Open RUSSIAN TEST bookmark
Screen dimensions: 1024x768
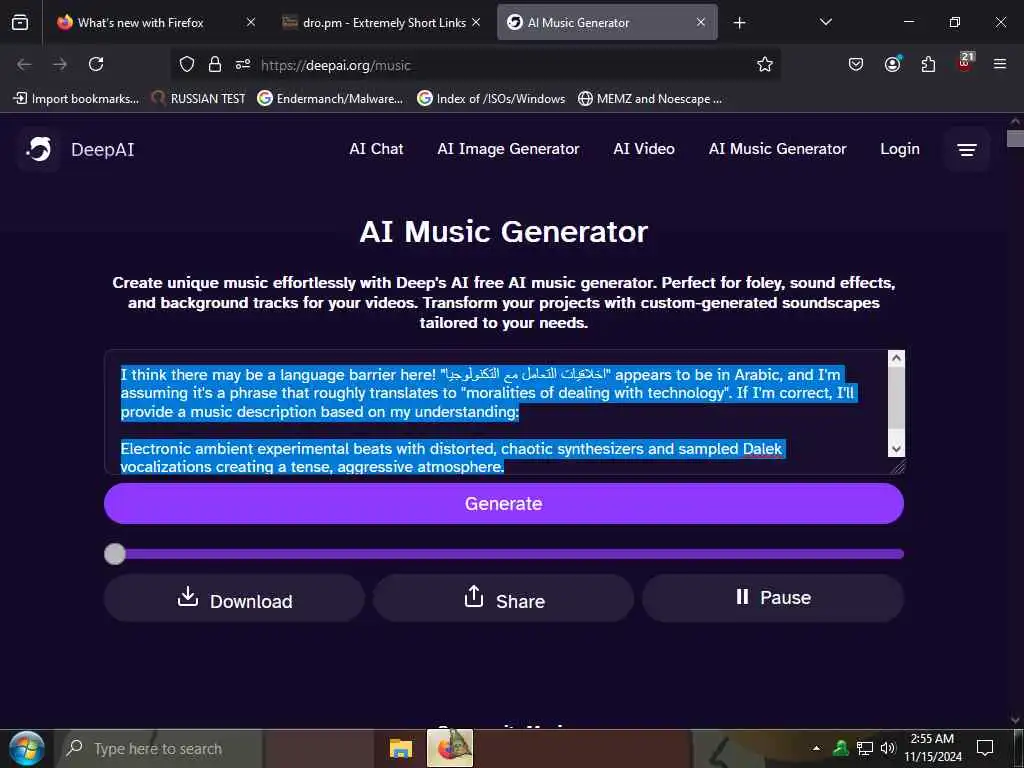coord(198,99)
